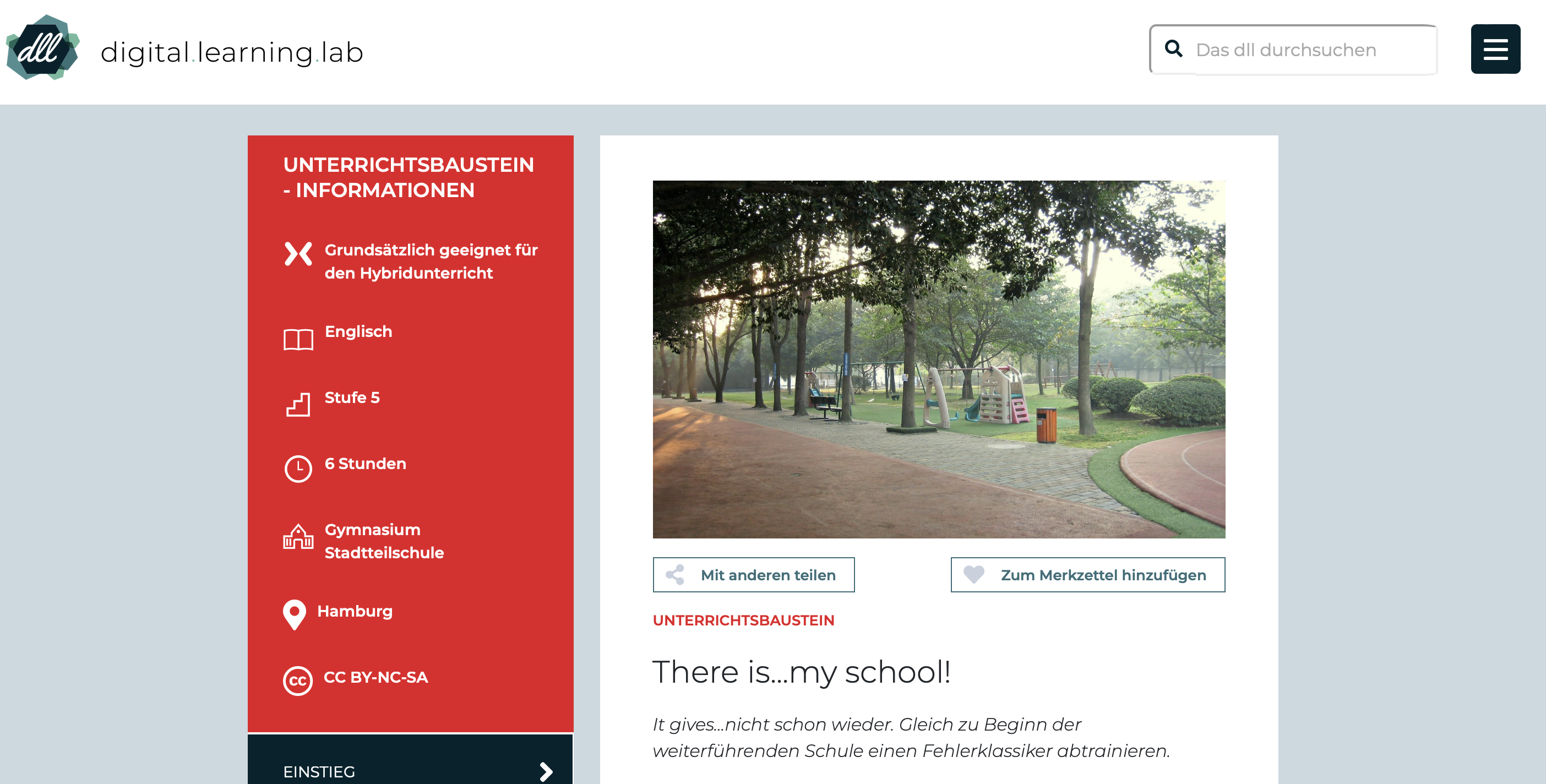
Task: Add to Merkzettel with heart button
Action: pos(1087,574)
